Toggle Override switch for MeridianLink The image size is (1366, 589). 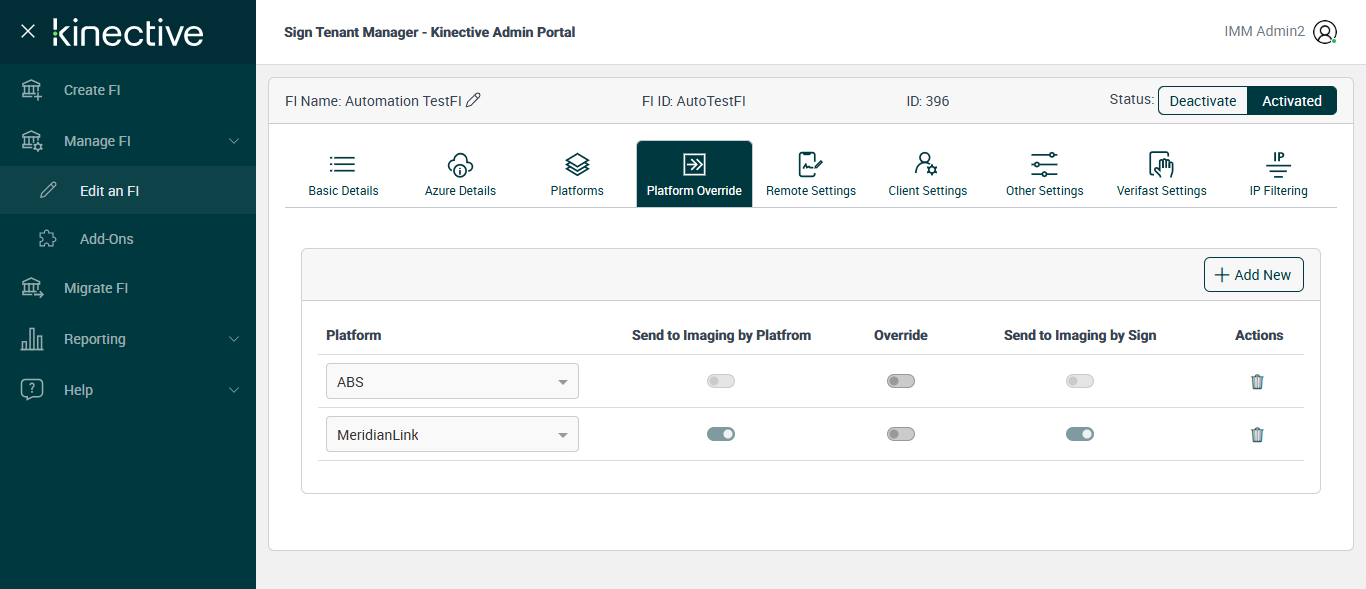coord(900,434)
